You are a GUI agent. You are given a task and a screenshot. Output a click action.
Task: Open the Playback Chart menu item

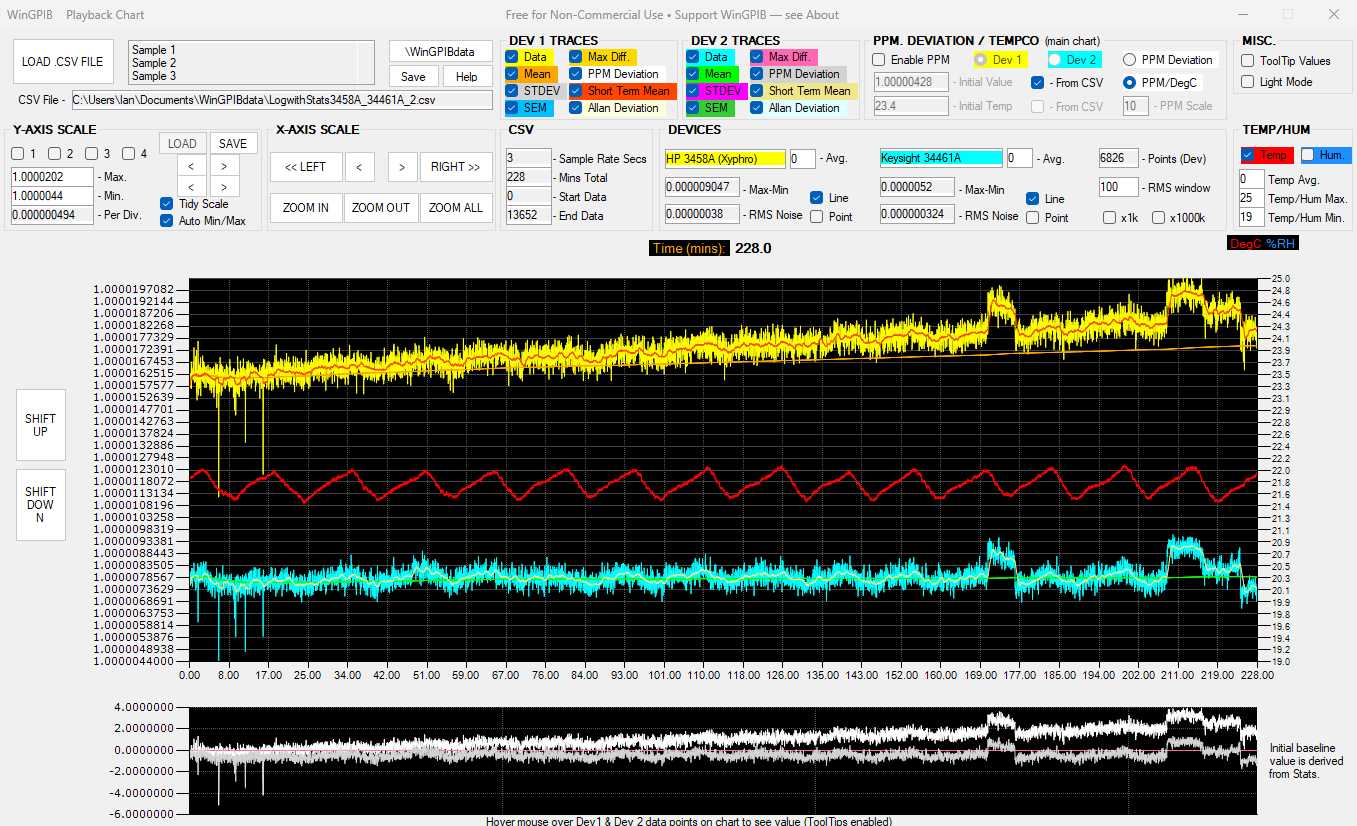(105, 15)
